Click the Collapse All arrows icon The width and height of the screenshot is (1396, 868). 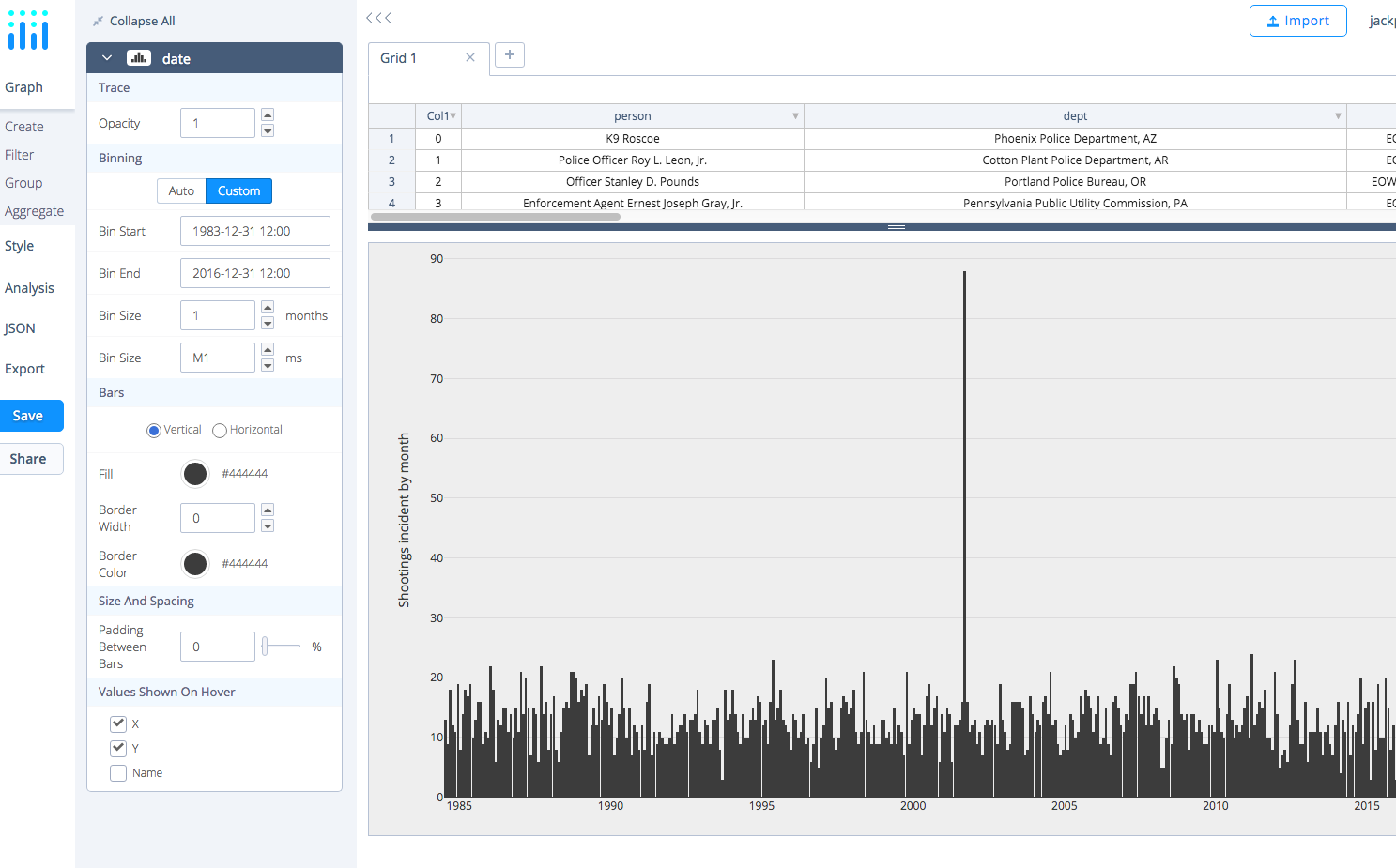(x=97, y=20)
